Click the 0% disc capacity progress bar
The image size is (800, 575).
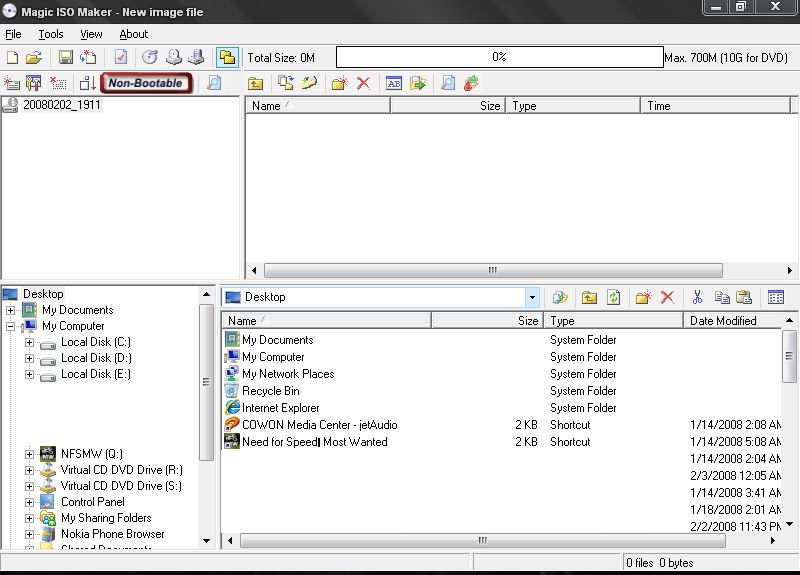(499, 57)
